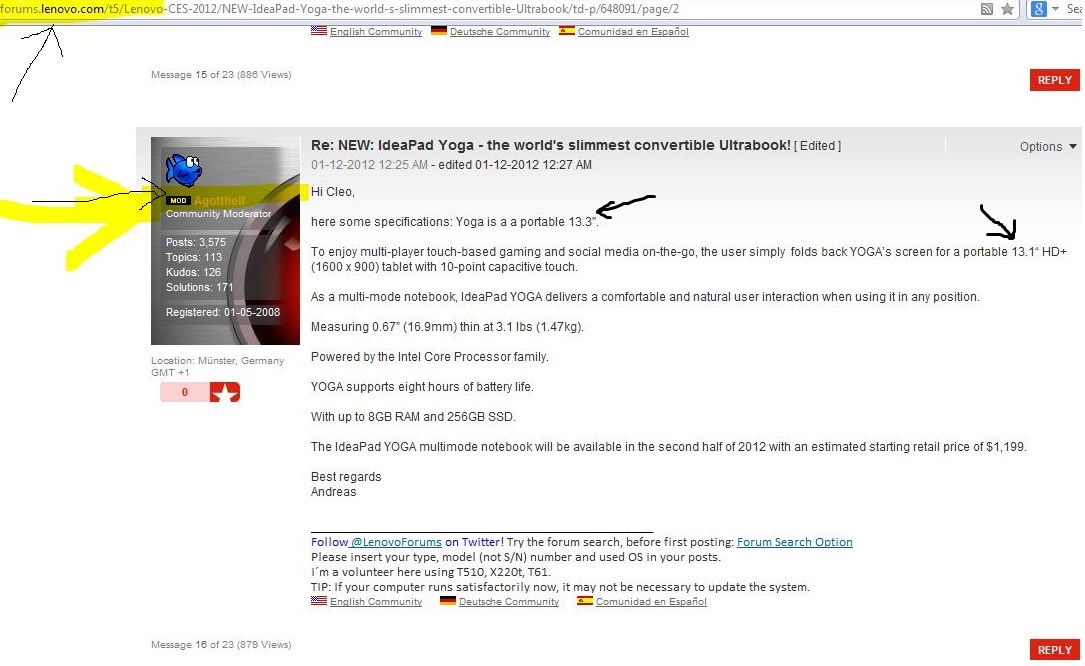1085x666 pixels.
Task: Reply to message 15 of 23
Action: [x=1055, y=80]
